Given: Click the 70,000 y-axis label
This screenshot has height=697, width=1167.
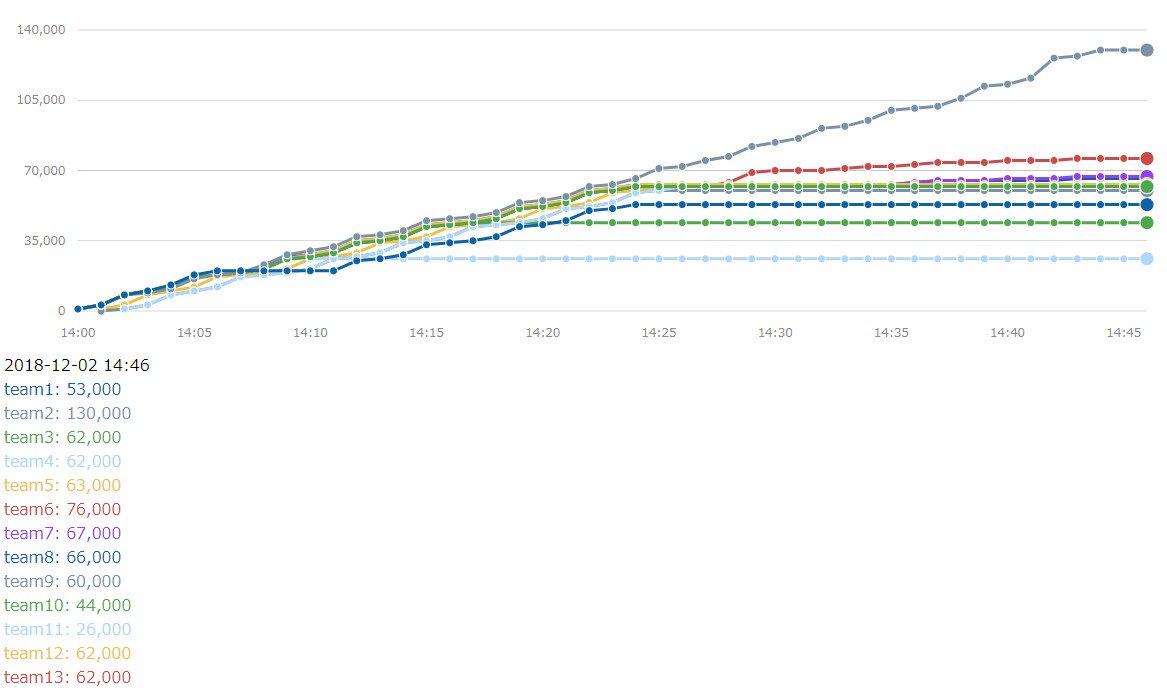Looking at the screenshot, I should tap(45, 170).
